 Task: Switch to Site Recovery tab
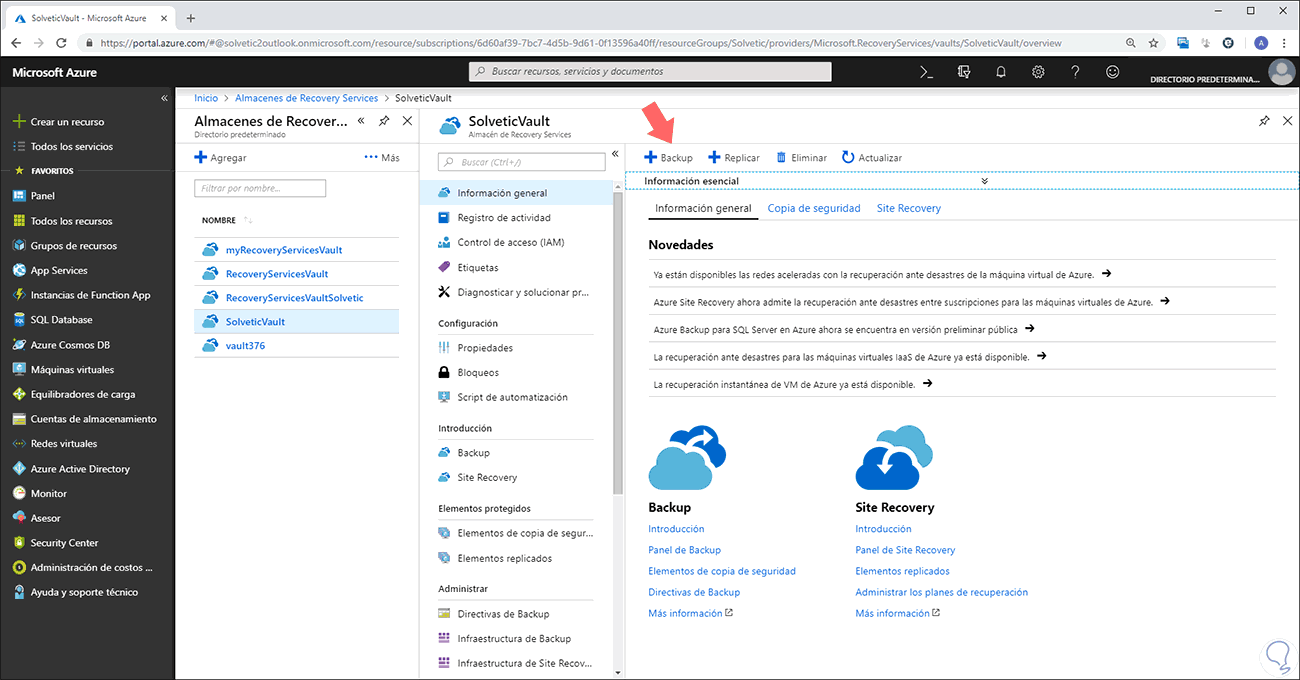click(909, 208)
